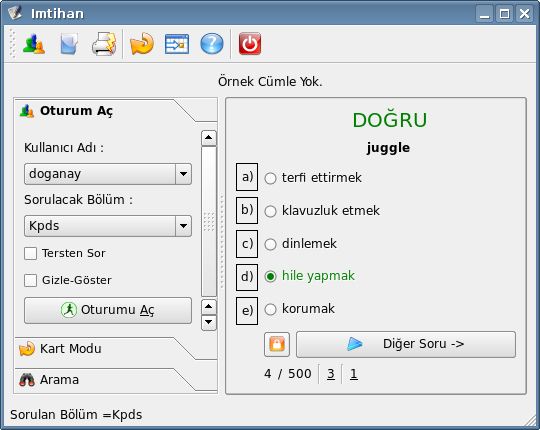The image size is (540, 430).
Task: Click the underlined 3 counter
Action: tap(331, 374)
